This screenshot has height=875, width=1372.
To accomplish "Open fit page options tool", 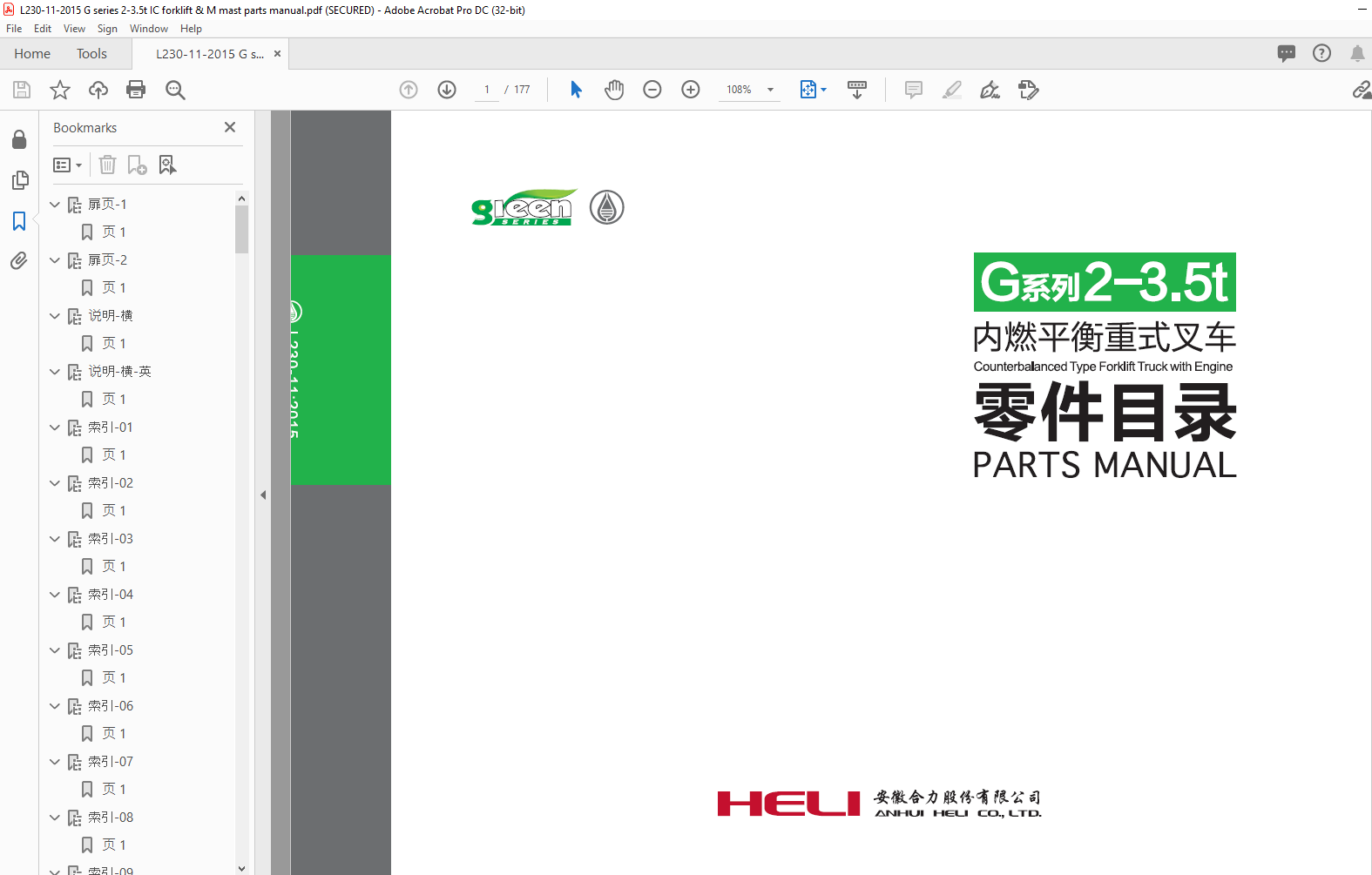I will click(813, 90).
